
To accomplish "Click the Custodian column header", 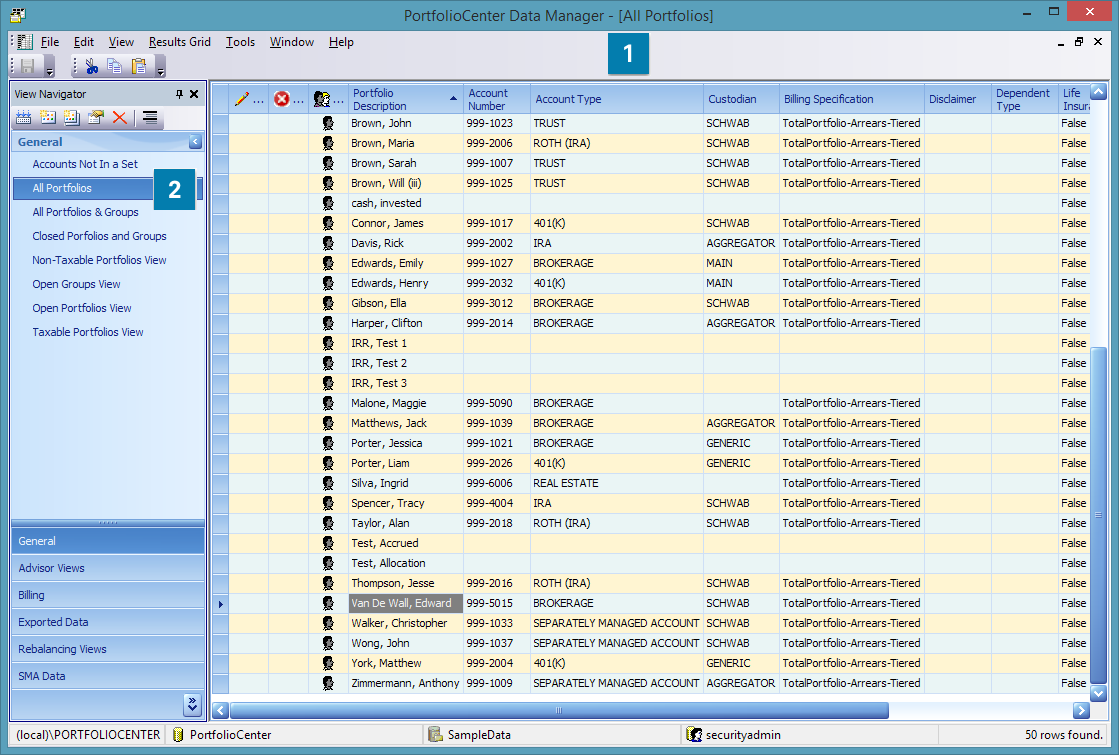I will [x=741, y=99].
